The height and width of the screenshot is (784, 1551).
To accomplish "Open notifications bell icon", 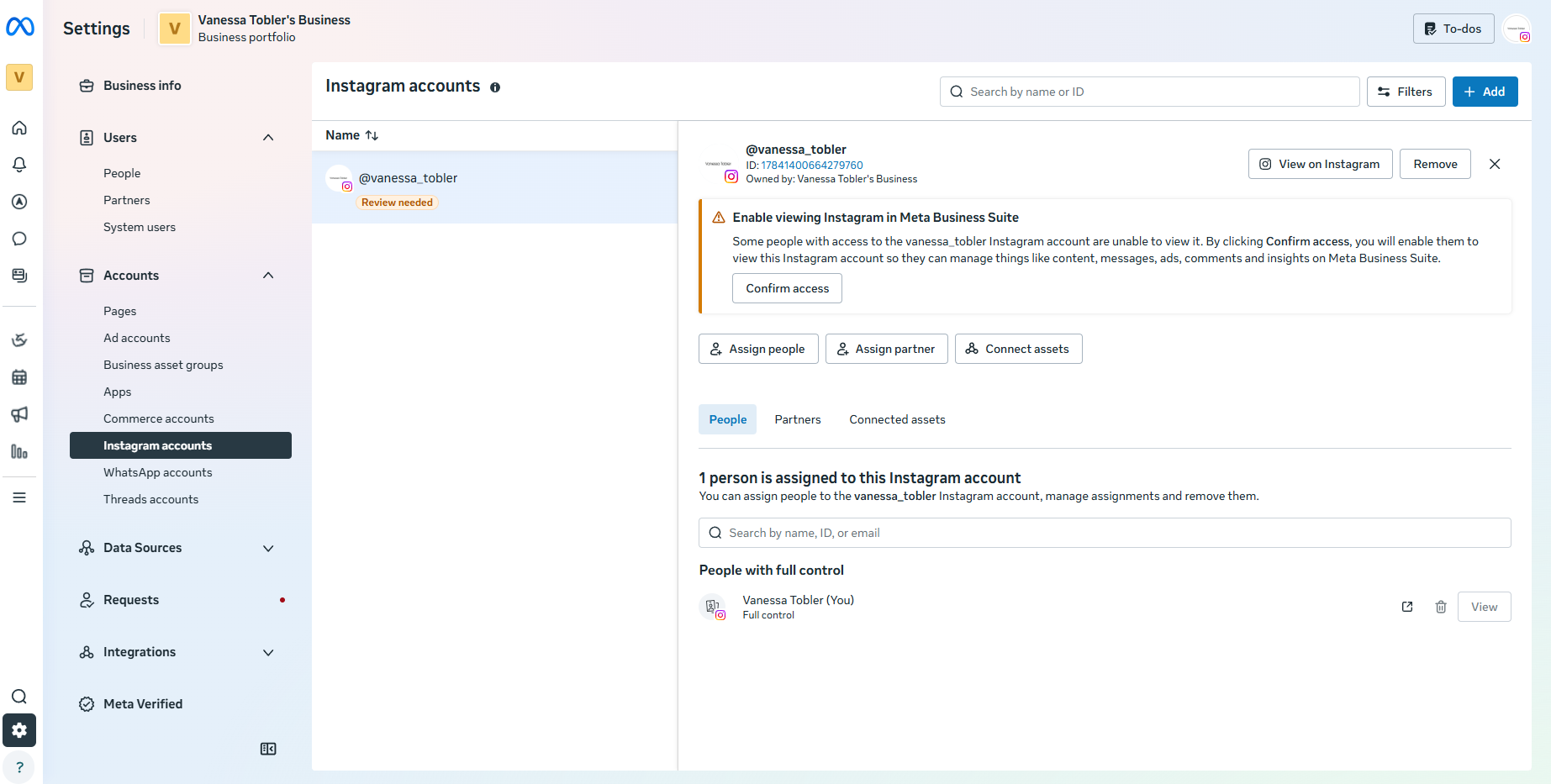I will click(x=19, y=165).
